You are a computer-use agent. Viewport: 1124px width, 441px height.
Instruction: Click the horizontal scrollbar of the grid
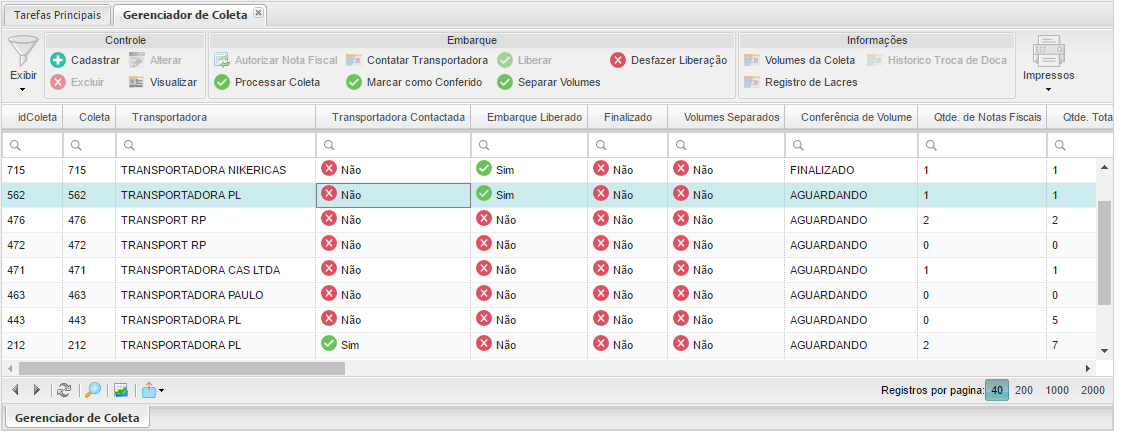pyautogui.click(x=181, y=368)
